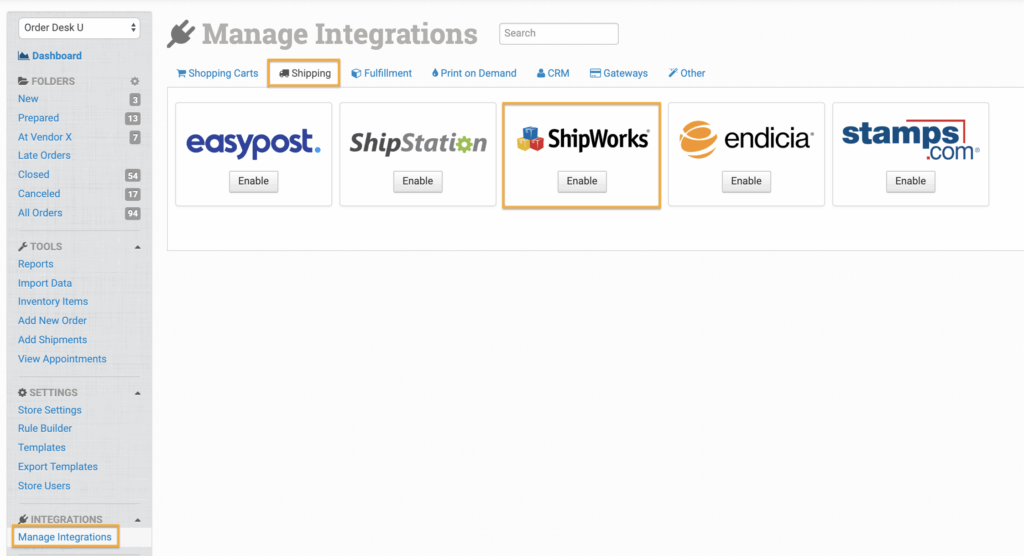Click the New folder order count badge
This screenshot has width=1024, height=556.
click(x=135, y=100)
